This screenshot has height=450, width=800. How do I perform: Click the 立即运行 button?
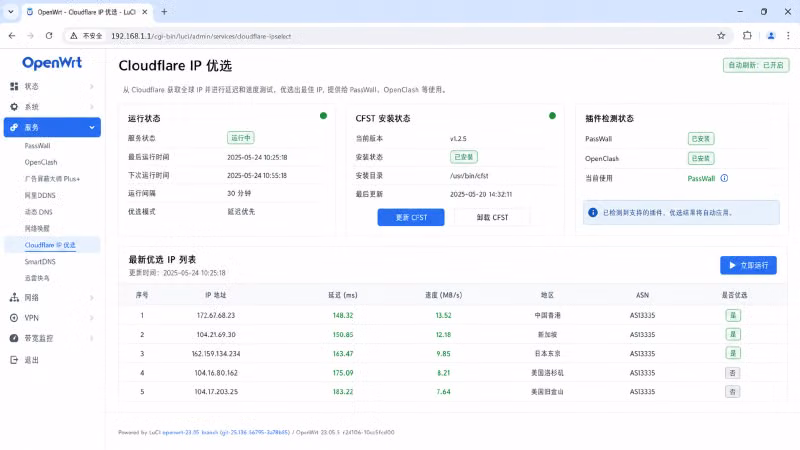point(748,265)
